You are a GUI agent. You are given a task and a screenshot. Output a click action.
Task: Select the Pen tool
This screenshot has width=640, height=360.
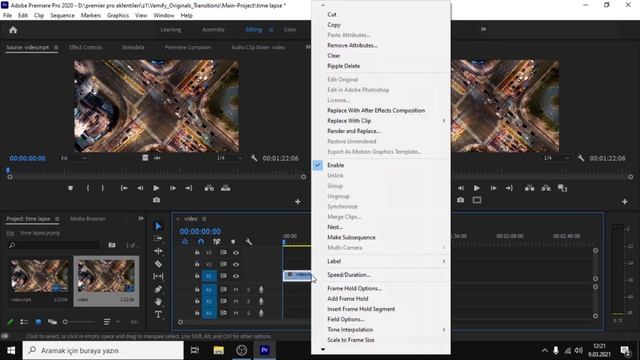coord(158,289)
